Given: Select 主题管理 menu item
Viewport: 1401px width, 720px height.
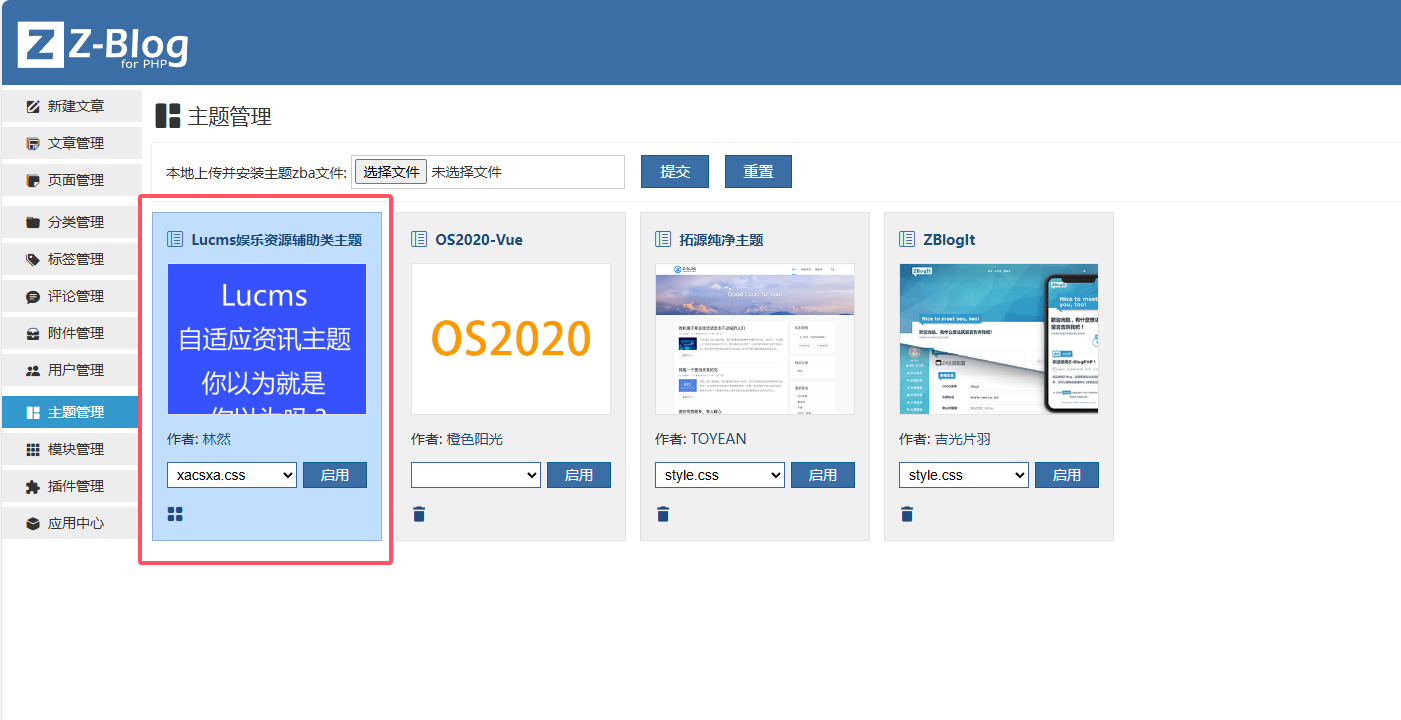Looking at the screenshot, I should click(72, 412).
